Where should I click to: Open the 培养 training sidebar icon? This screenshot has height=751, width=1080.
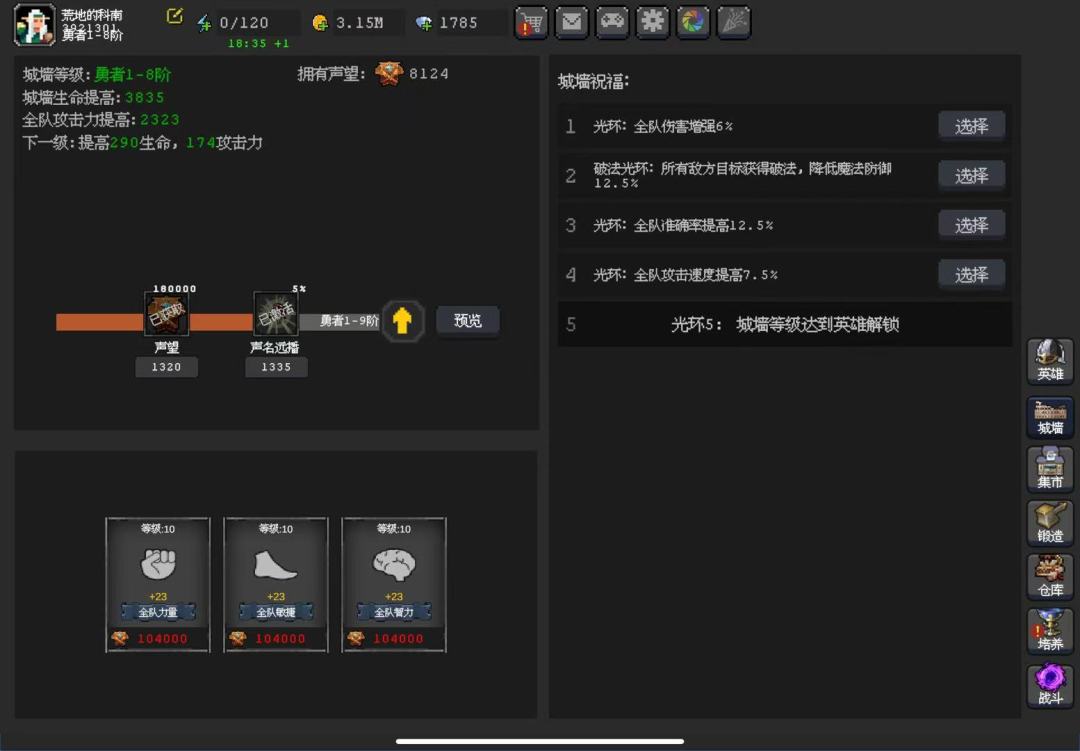coord(1050,631)
